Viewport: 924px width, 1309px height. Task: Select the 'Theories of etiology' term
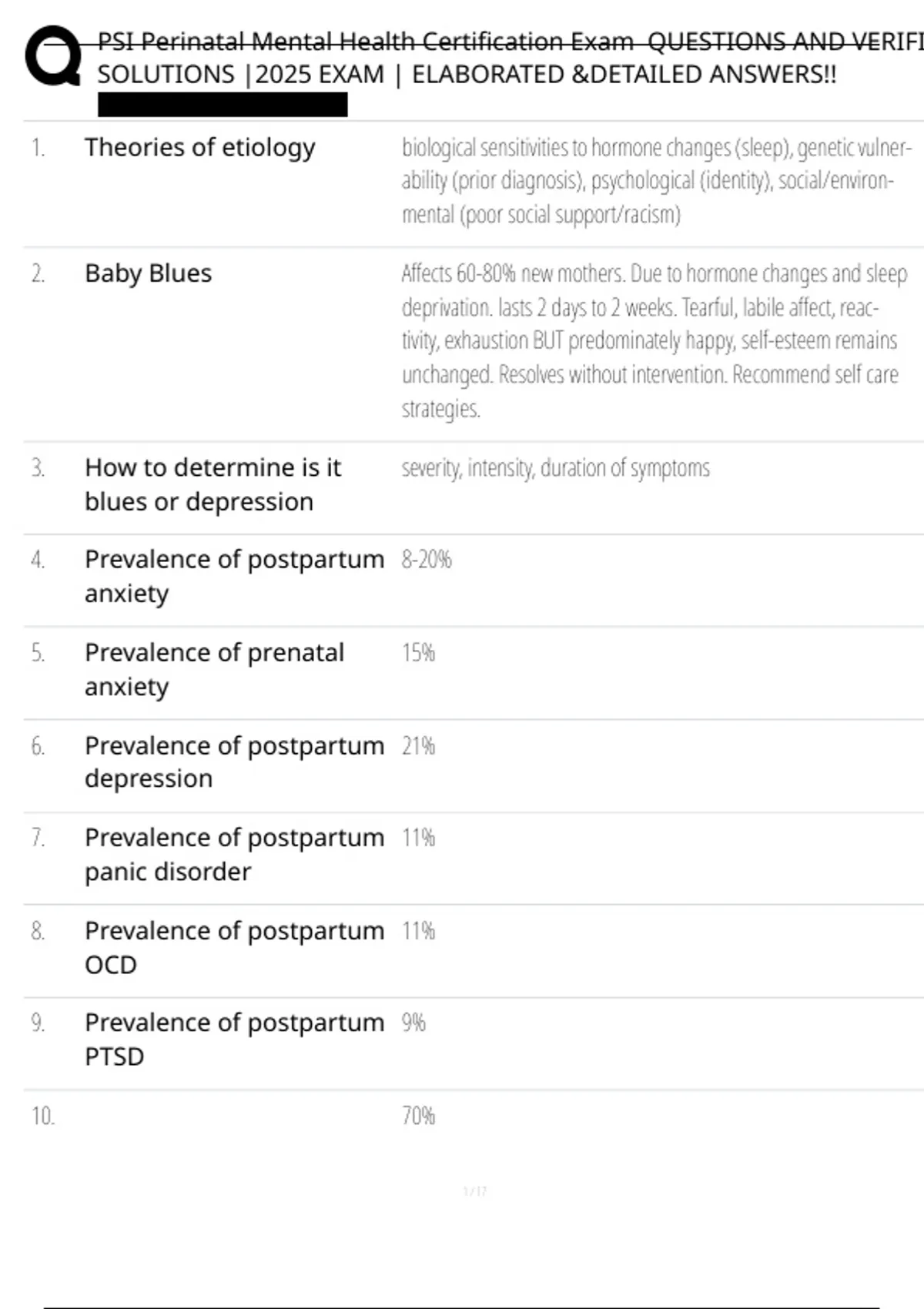[x=199, y=147]
